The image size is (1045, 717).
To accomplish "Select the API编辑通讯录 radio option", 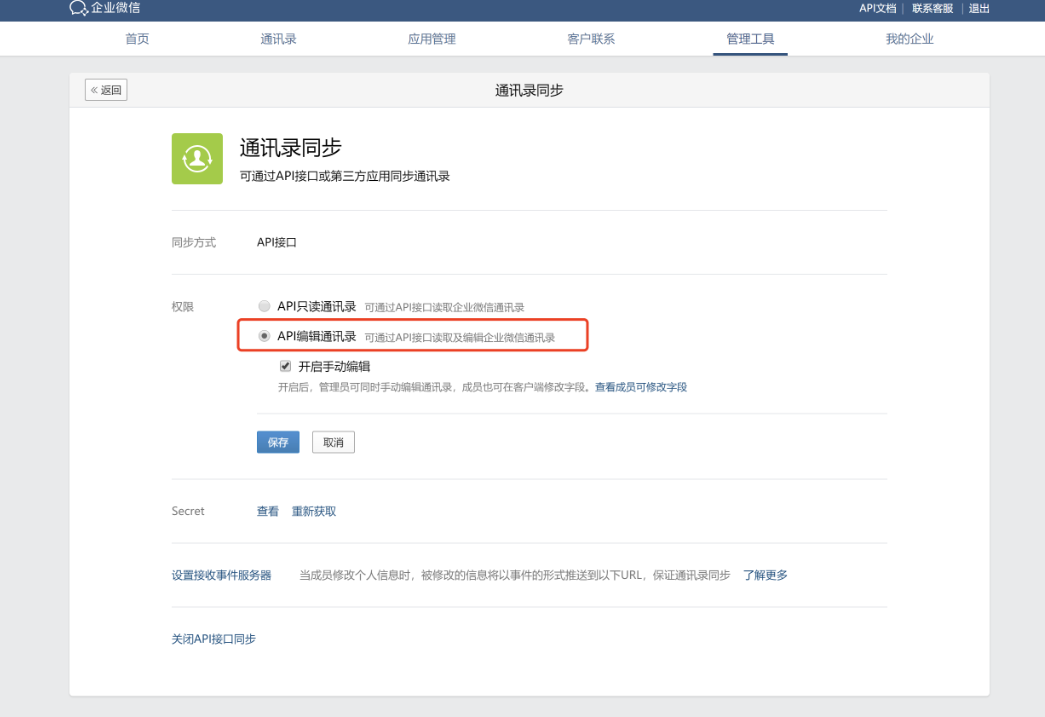I will coord(264,336).
